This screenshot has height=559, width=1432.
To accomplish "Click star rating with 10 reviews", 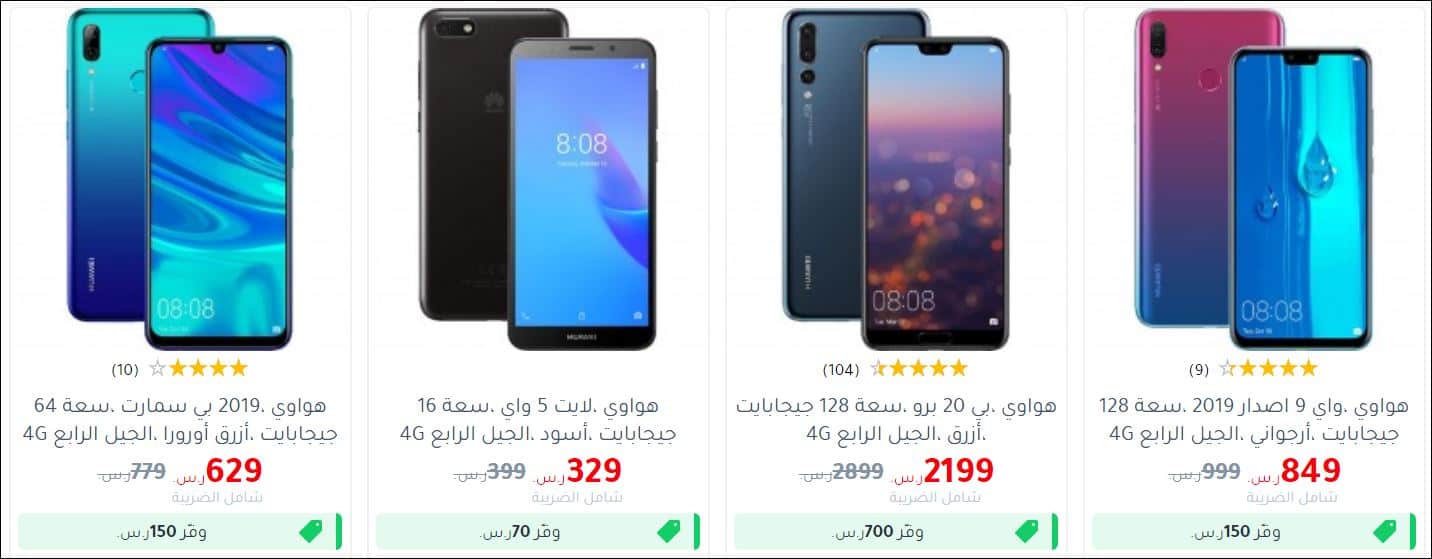I will pos(198,368).
